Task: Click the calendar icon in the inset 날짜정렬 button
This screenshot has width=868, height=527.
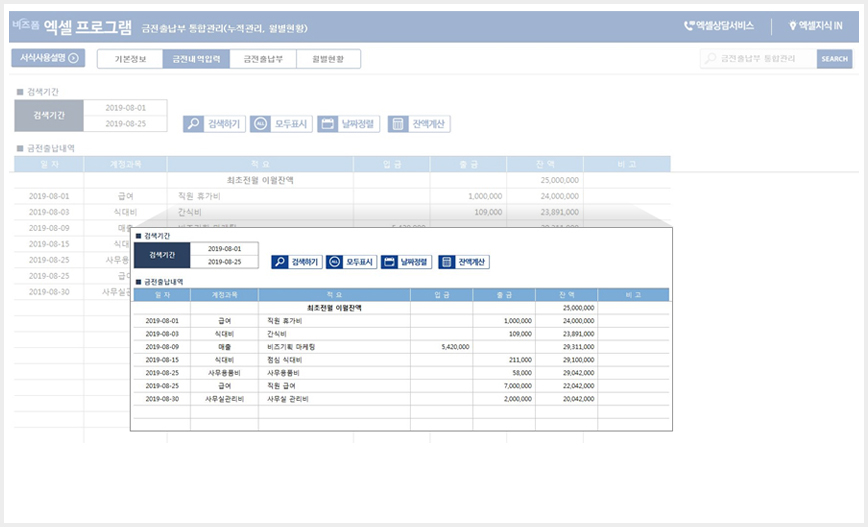Action: (389, 262)
